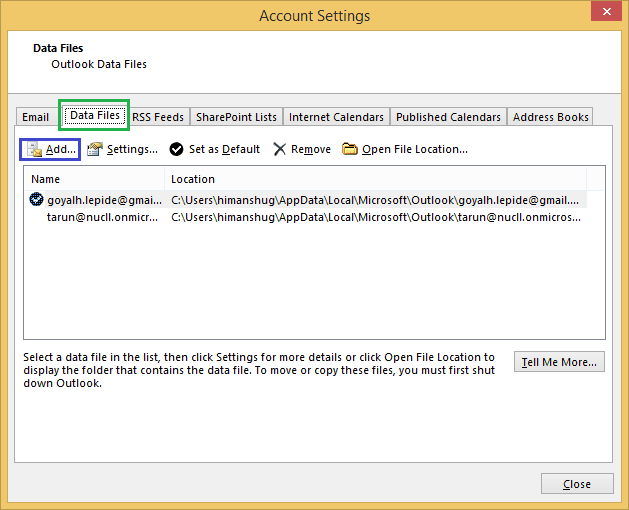Click the default checkmark icon beside goyalh.lepide
629x510 pixels.
(36, 199)
